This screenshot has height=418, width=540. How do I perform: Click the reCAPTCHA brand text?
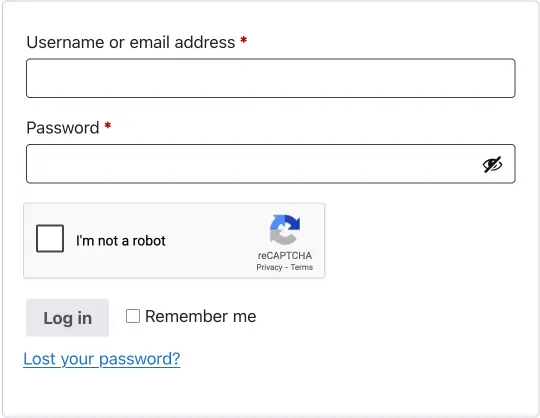click(285, 255)
